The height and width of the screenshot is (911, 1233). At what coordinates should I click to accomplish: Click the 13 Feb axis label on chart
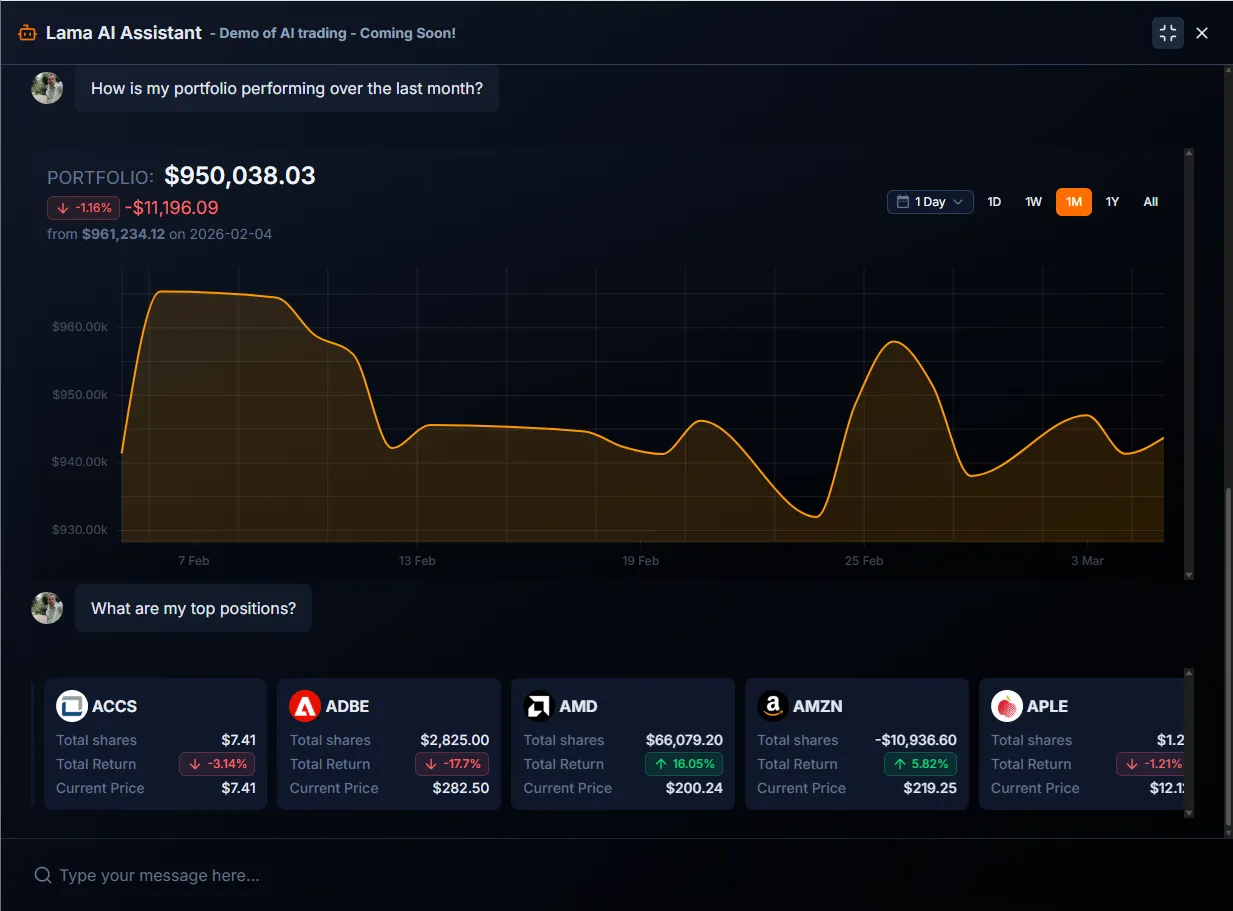click(x=417, y=561)
